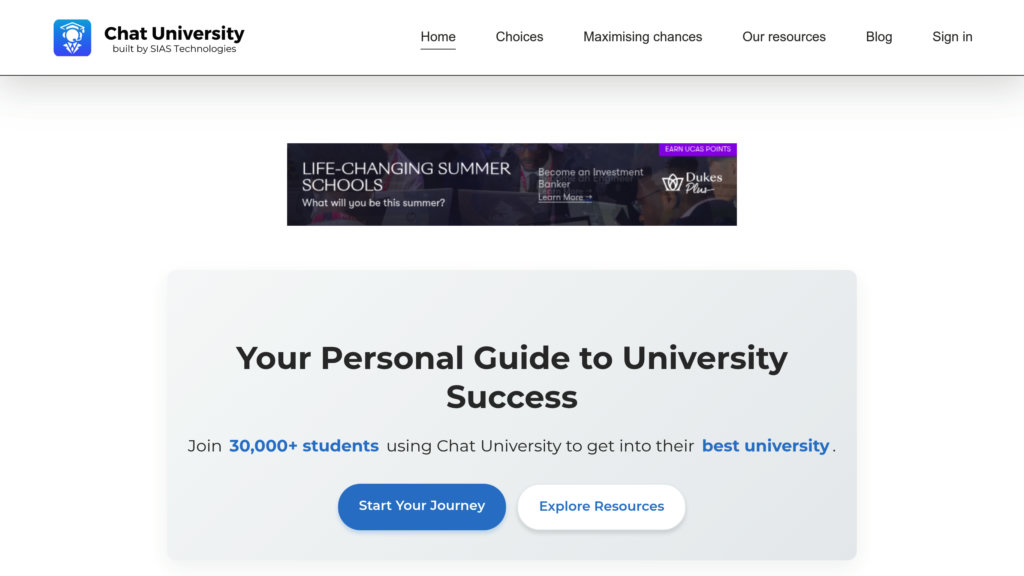Image resolution: width=1024 pixels, height=576 pixels.
Task: Click the purple Earn UCAS Points badge
Action: (698, 149)
